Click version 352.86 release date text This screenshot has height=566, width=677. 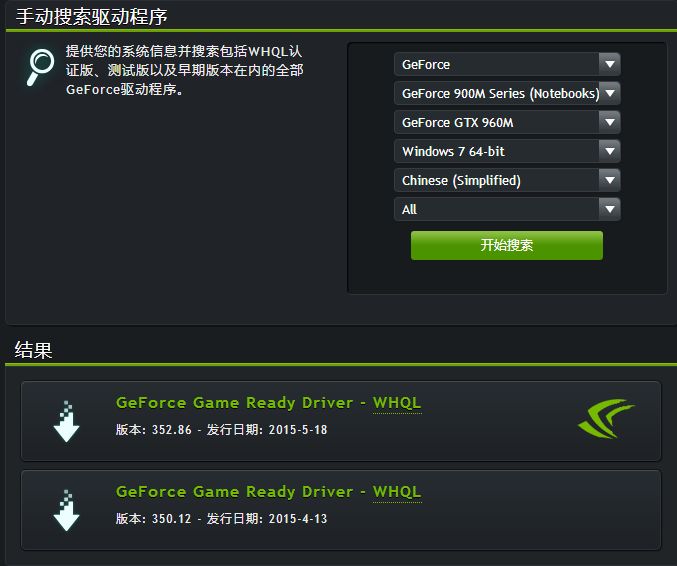click(x=221, y=430)
